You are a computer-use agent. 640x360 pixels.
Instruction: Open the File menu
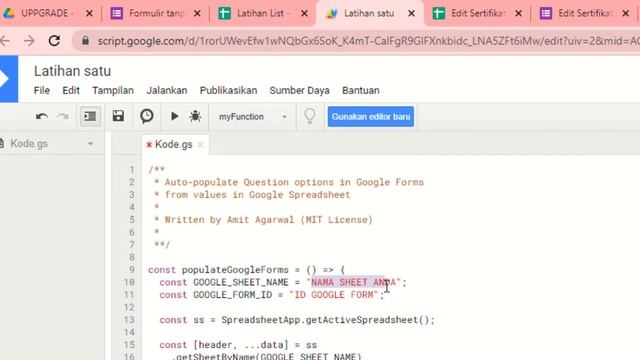coord(42,90)
